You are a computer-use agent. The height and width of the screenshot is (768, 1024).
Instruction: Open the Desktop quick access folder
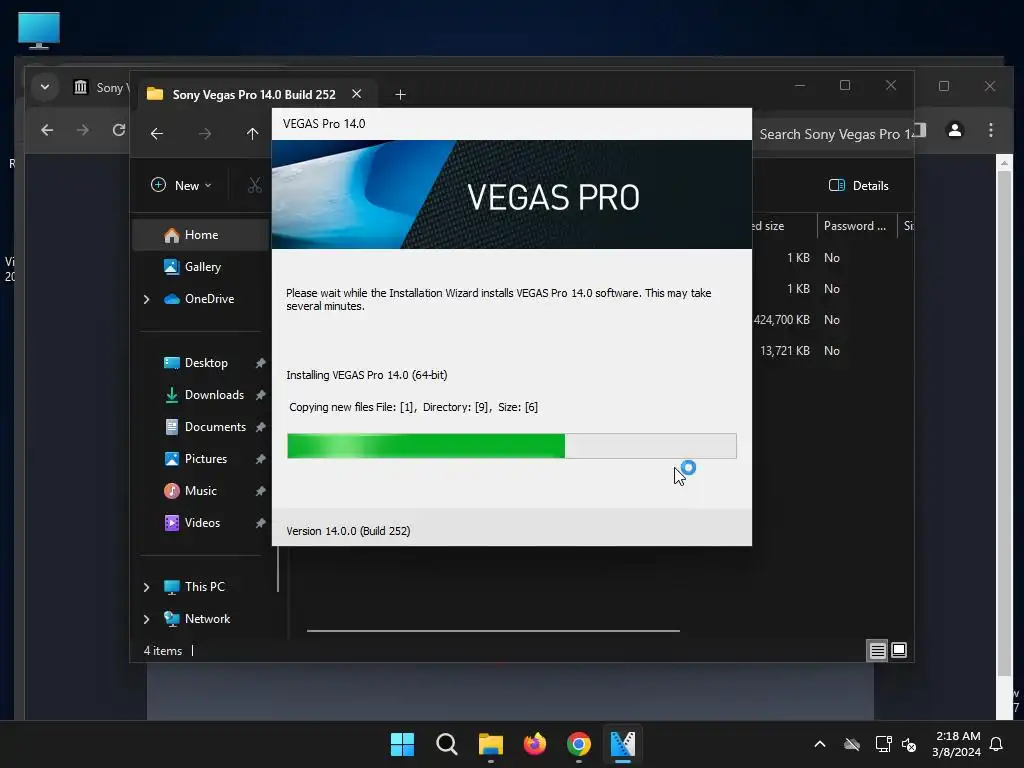click(205, 362)
